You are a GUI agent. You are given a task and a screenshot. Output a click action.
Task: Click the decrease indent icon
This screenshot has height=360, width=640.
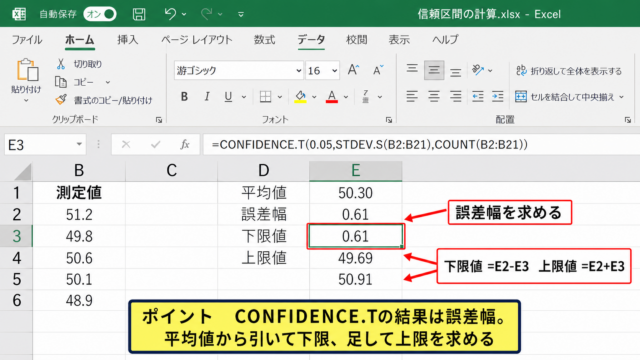pyautogui.click(x=478, y=97)
